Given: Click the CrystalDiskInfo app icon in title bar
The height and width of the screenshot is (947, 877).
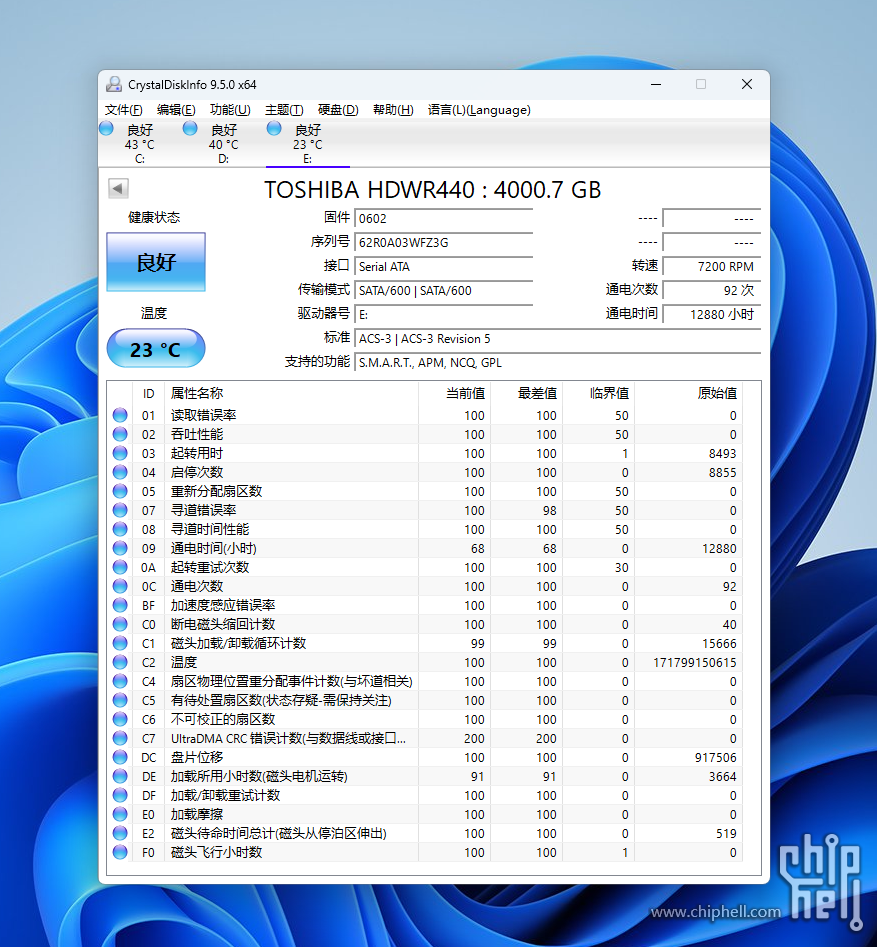Looking at the screenshot, I should tap(114, 84).
